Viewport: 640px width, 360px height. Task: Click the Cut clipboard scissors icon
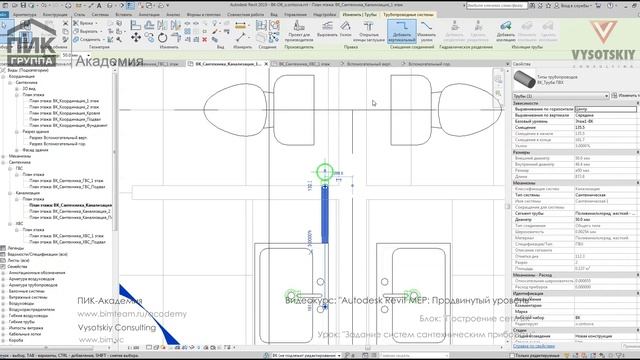point(65,23)
